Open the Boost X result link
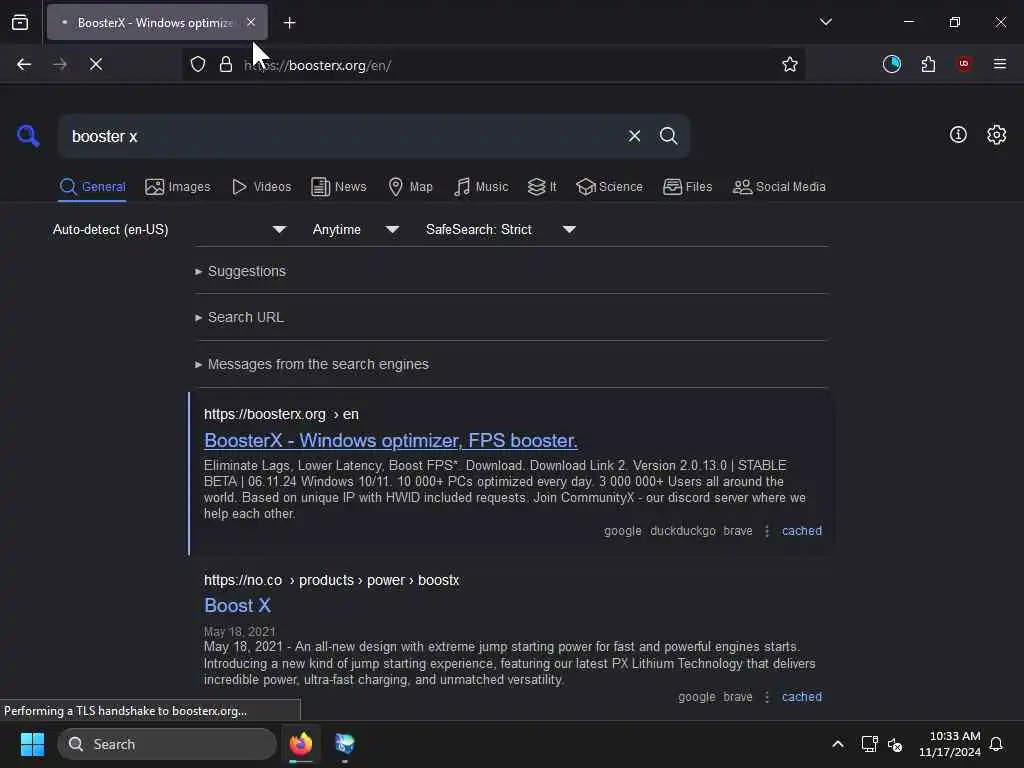 (x=237, y=605)
